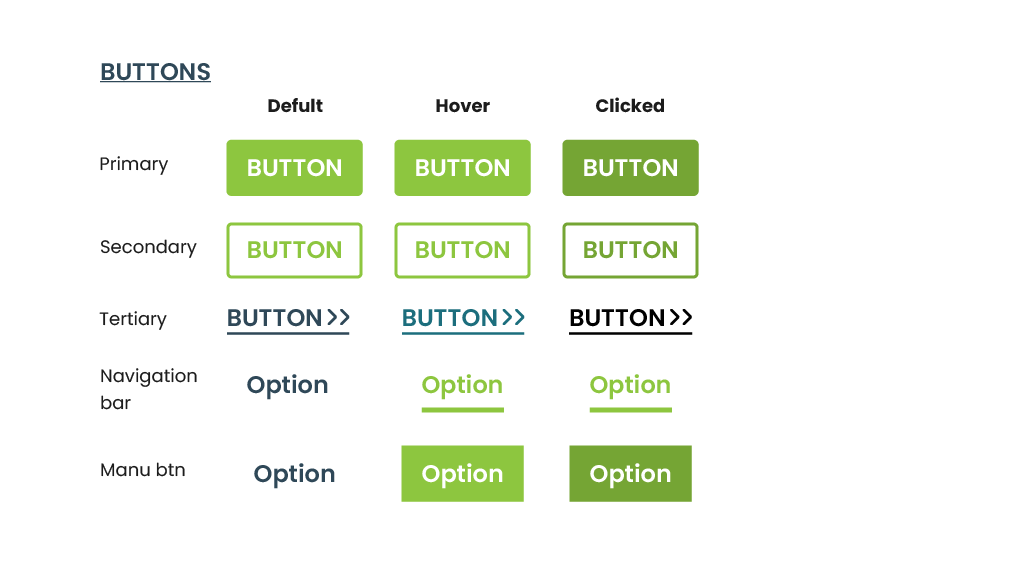
Task: Click the default outlined Secondary BUTTON
Action: (x=294, y=250)
